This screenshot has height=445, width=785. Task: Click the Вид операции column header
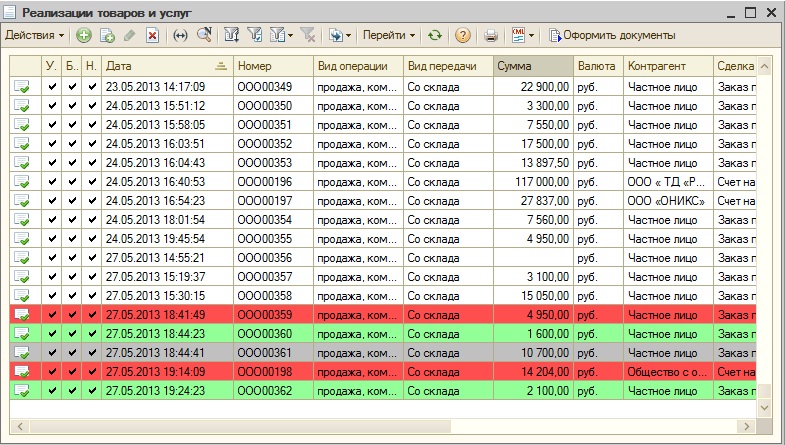(x=358, y=66)
